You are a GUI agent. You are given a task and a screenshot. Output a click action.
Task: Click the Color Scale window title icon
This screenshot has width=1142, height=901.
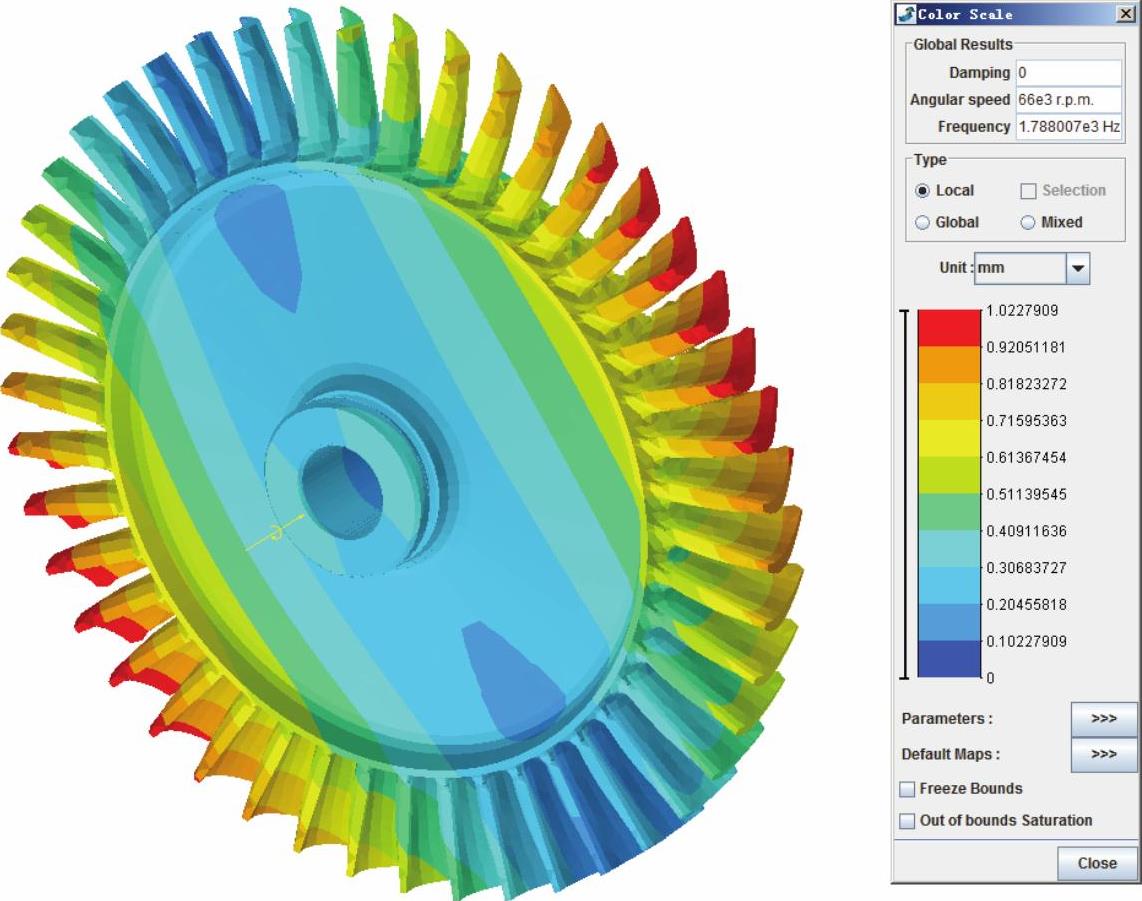click(x=906, y=14)
